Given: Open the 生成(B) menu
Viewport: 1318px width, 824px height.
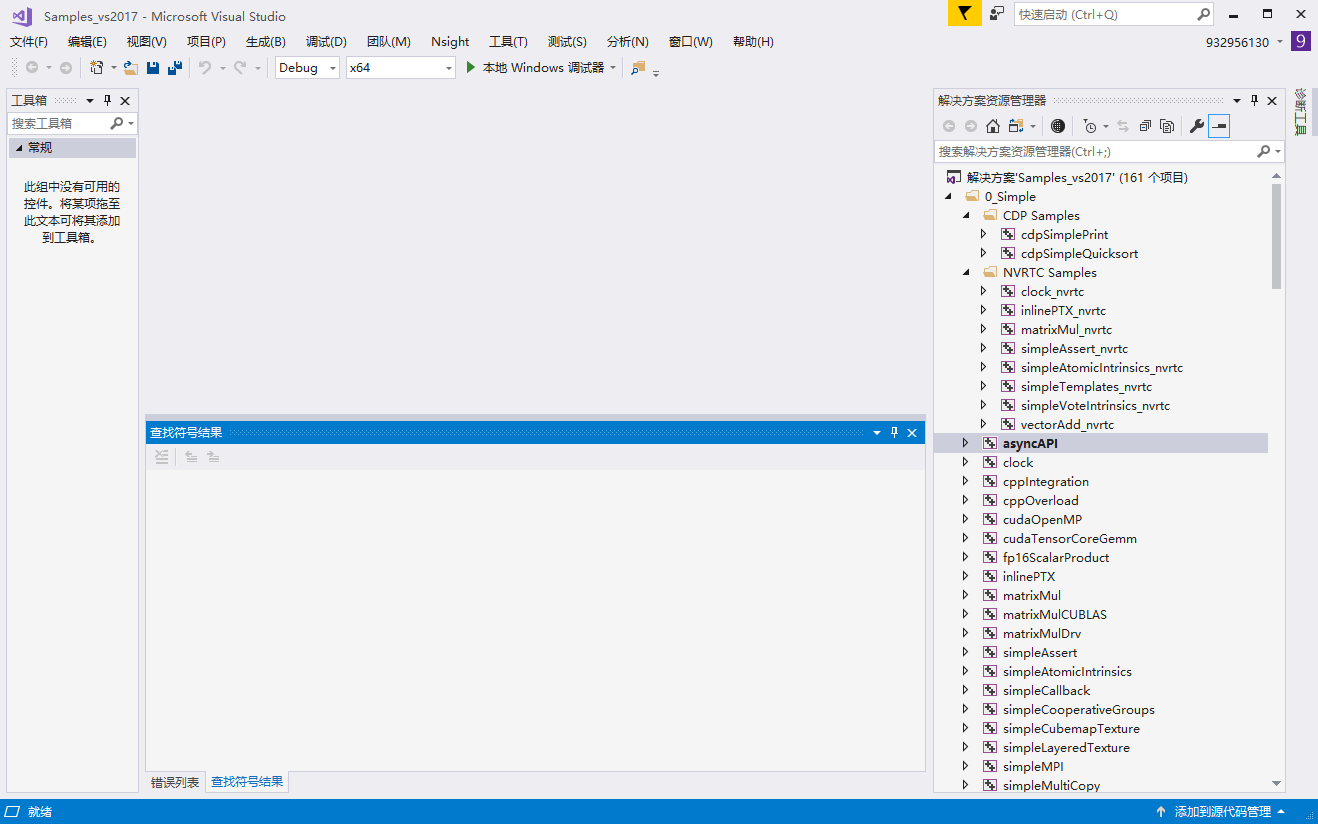Looking at the screenshot, I should (x=266, y=42).
